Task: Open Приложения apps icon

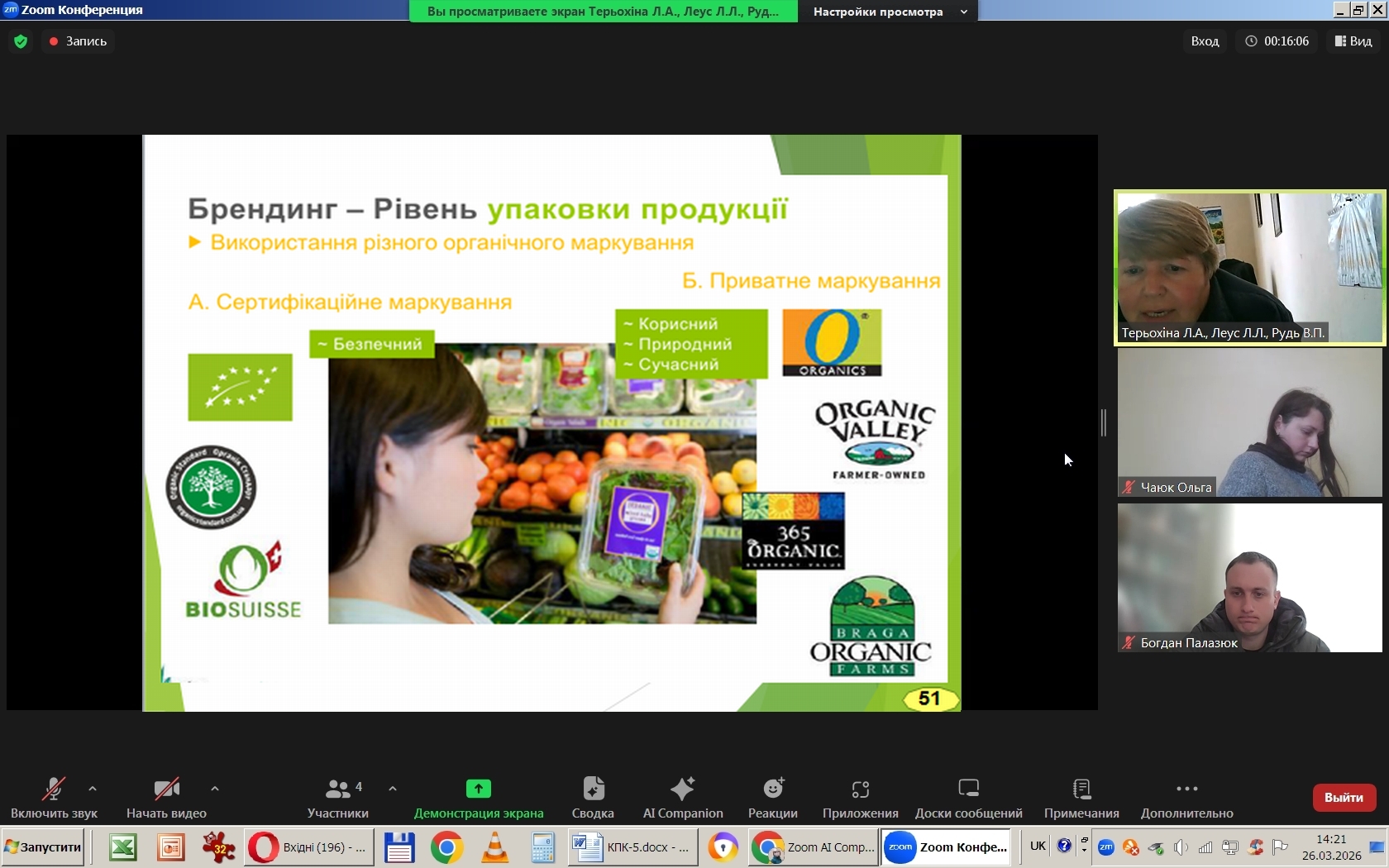Action: pos(860,789)
